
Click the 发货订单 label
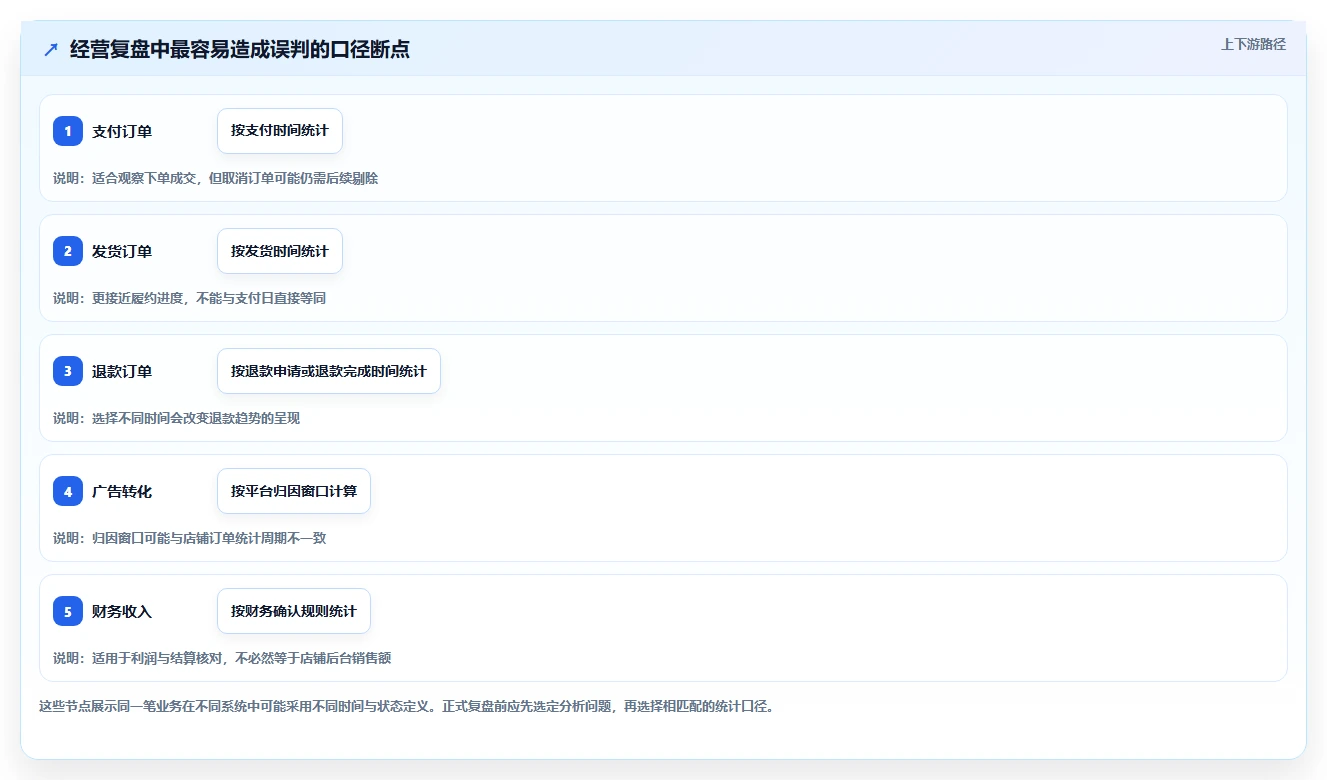coord(122,251)
